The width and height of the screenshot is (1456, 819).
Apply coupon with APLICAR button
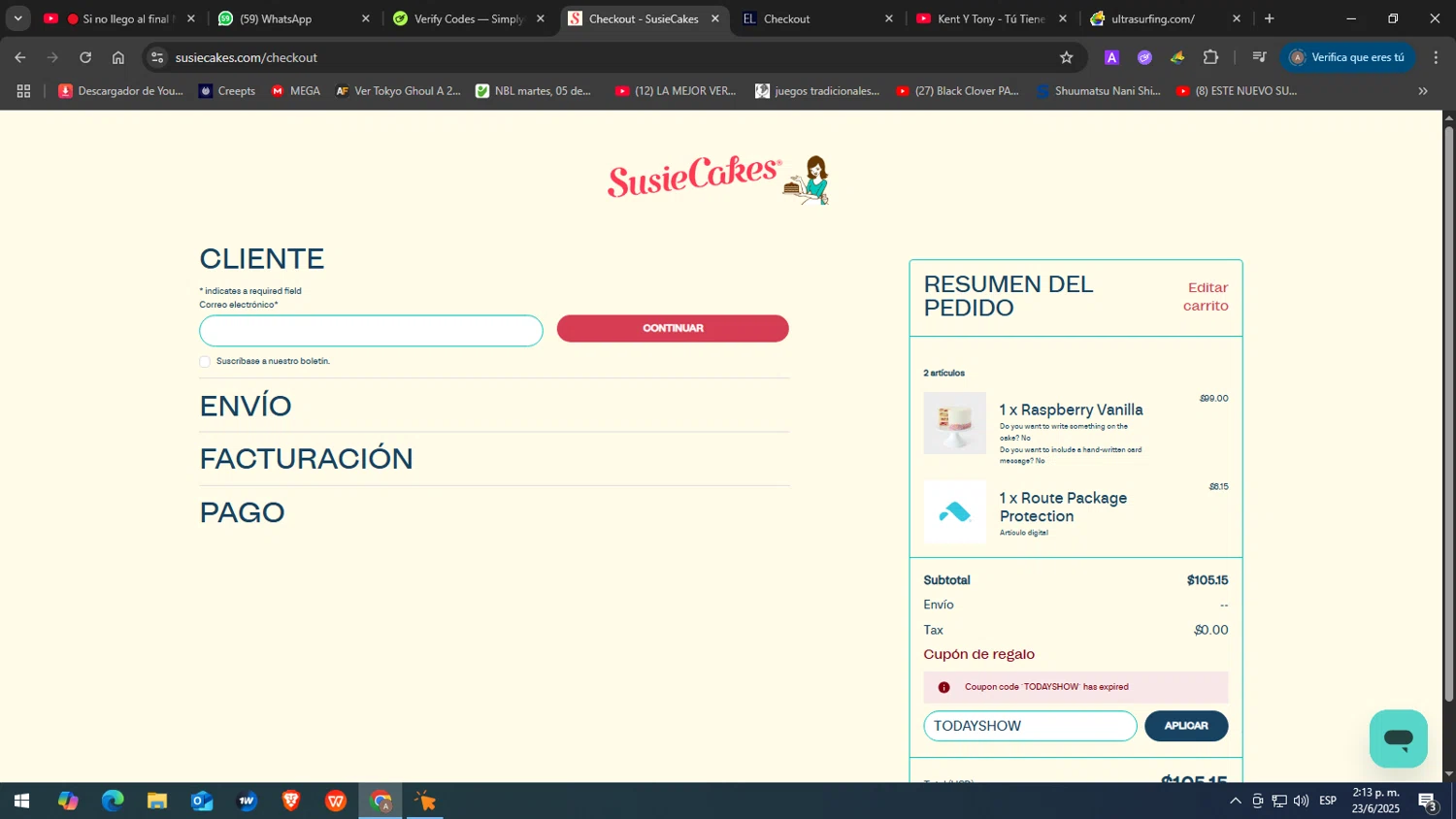(x=1186, y=726)
